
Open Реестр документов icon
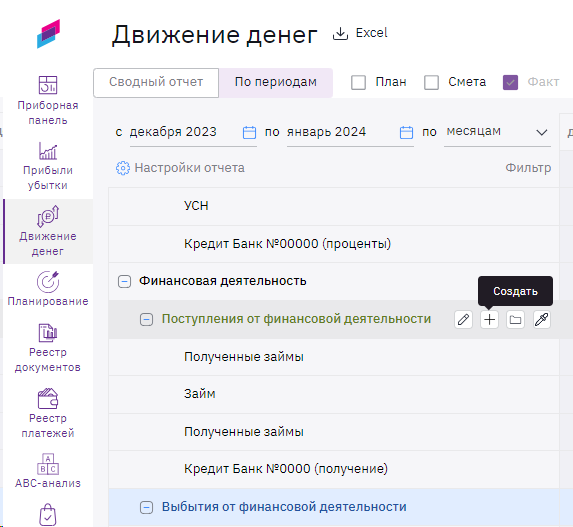click(x=48, y=333)
